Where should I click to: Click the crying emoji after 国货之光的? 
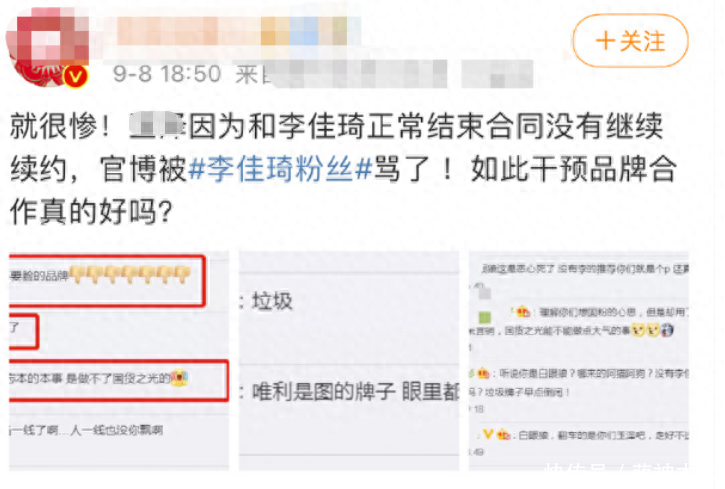click(179, 378)
